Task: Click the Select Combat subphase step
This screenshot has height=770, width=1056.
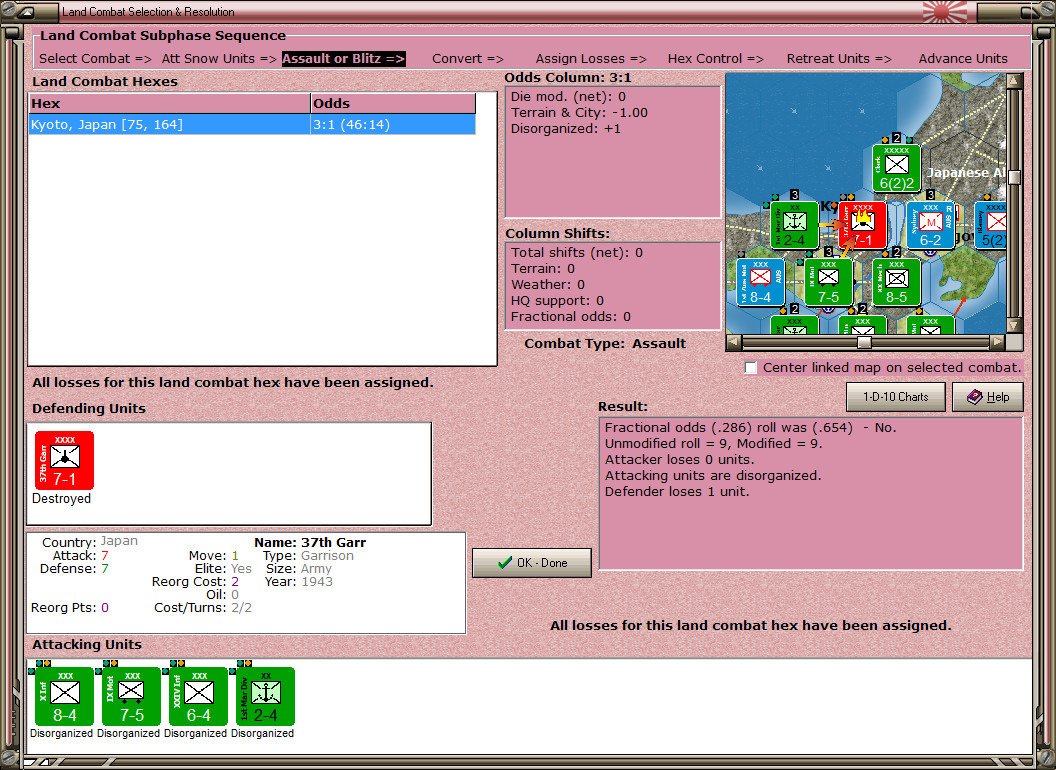Action: coord(95,59)
